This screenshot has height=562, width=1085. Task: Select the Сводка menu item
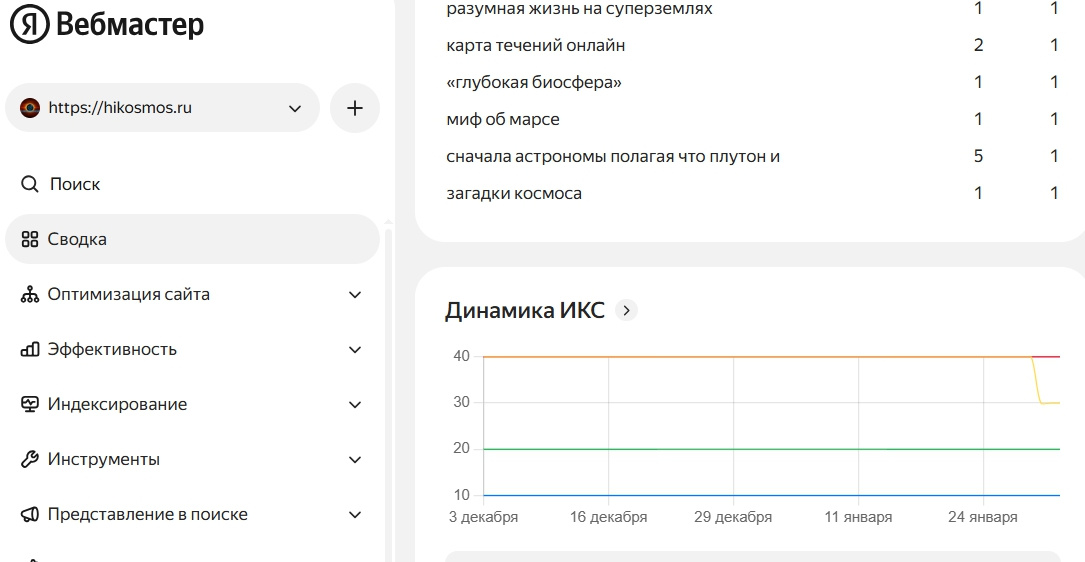(x=192, y=239)
